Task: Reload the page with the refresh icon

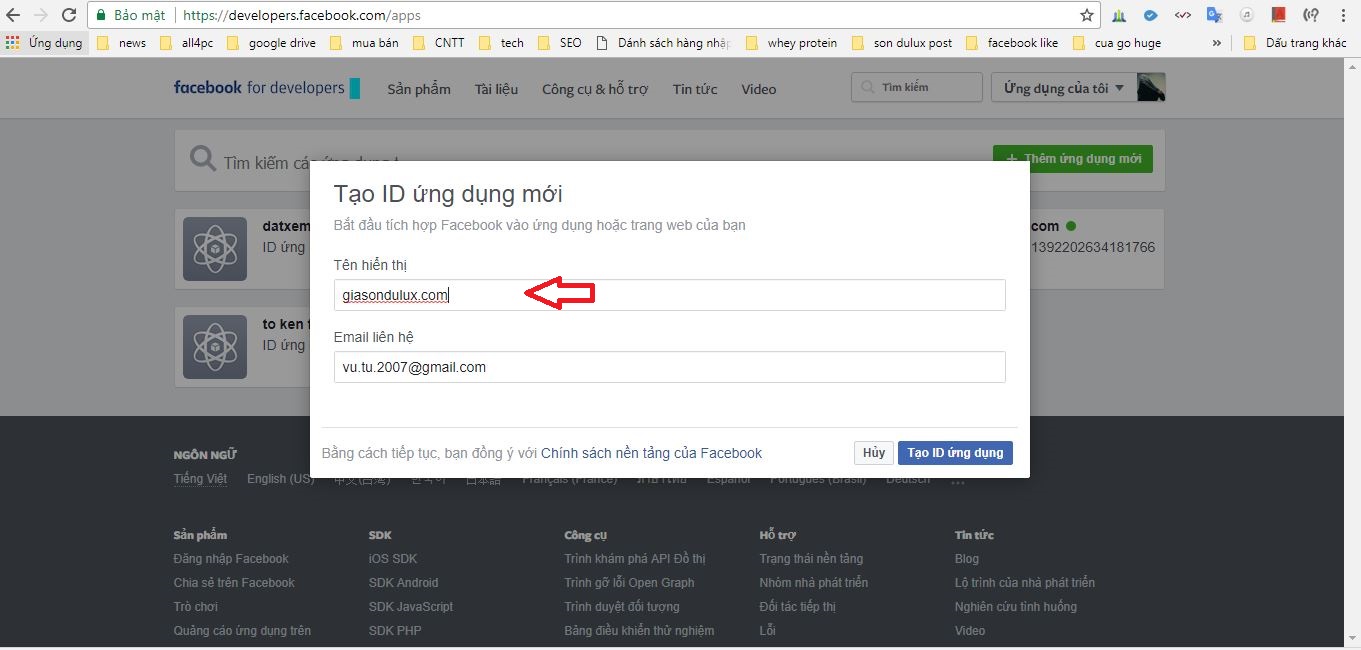Action: pyautogui.click(x=69, y=16)
